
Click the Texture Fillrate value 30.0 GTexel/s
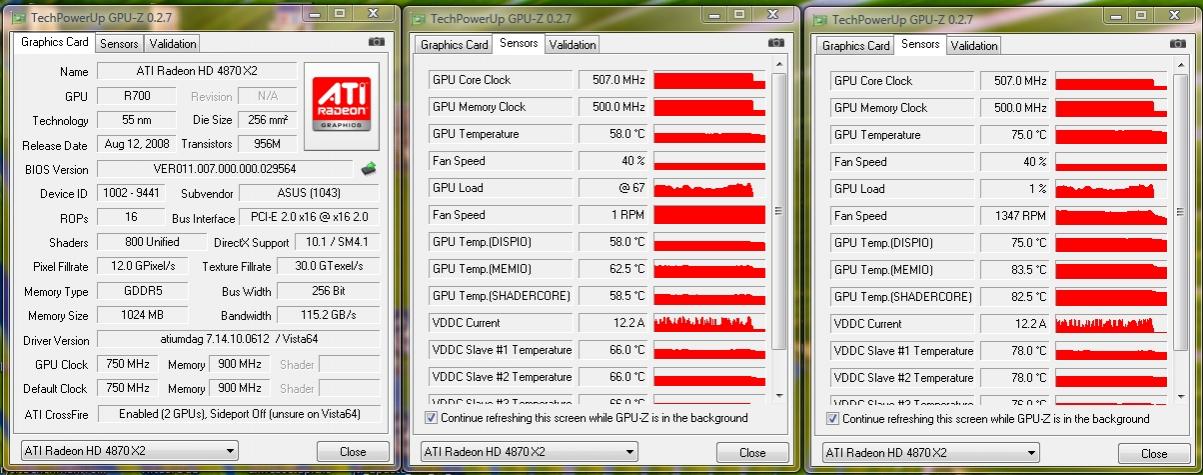coord(328,267)
